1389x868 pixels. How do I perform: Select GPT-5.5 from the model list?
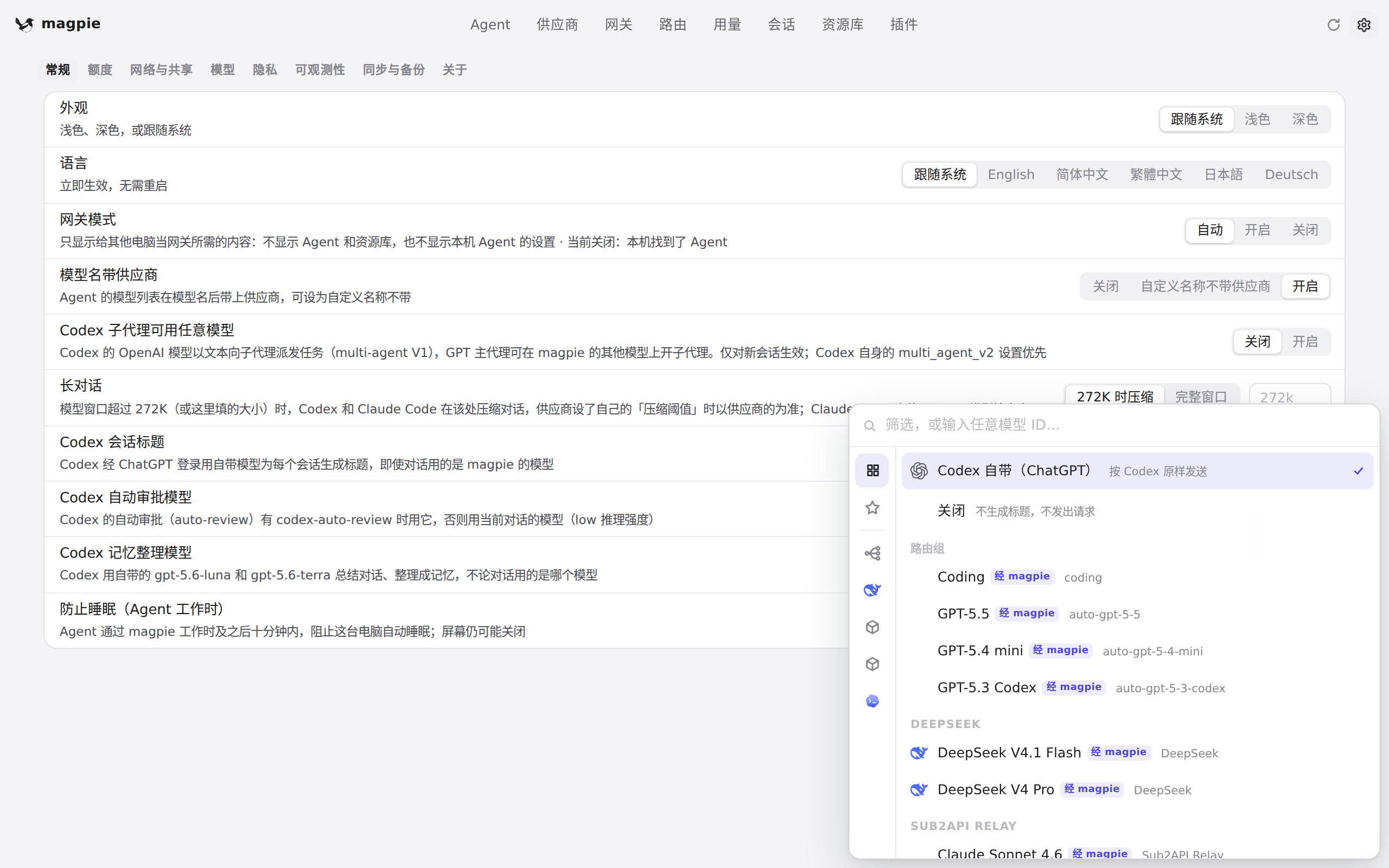point(1138,614)
